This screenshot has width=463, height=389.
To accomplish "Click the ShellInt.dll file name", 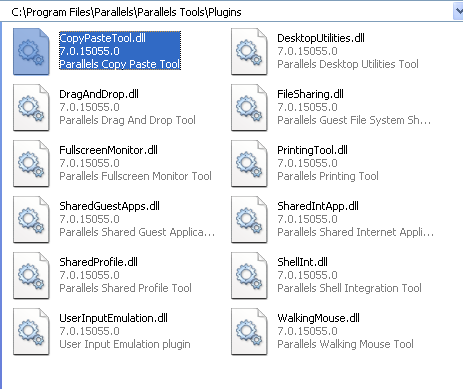I will (x=302, y=262).
